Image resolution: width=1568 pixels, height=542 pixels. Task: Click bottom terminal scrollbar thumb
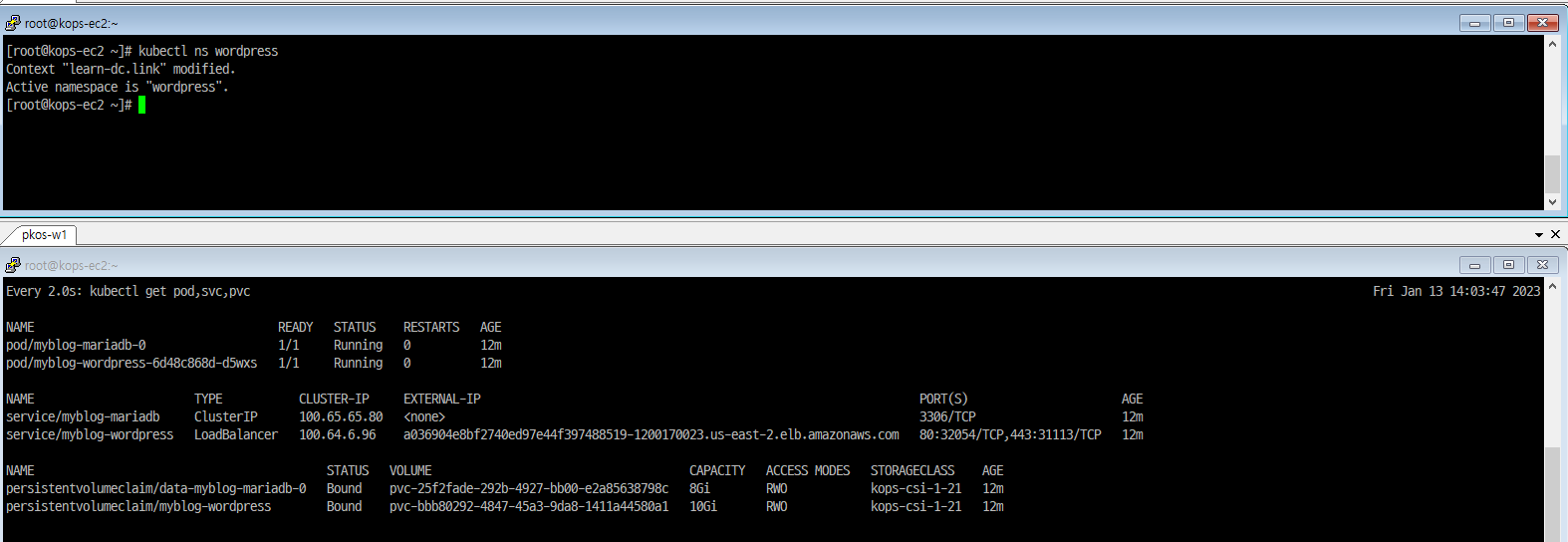click(x=1552, y=494)
